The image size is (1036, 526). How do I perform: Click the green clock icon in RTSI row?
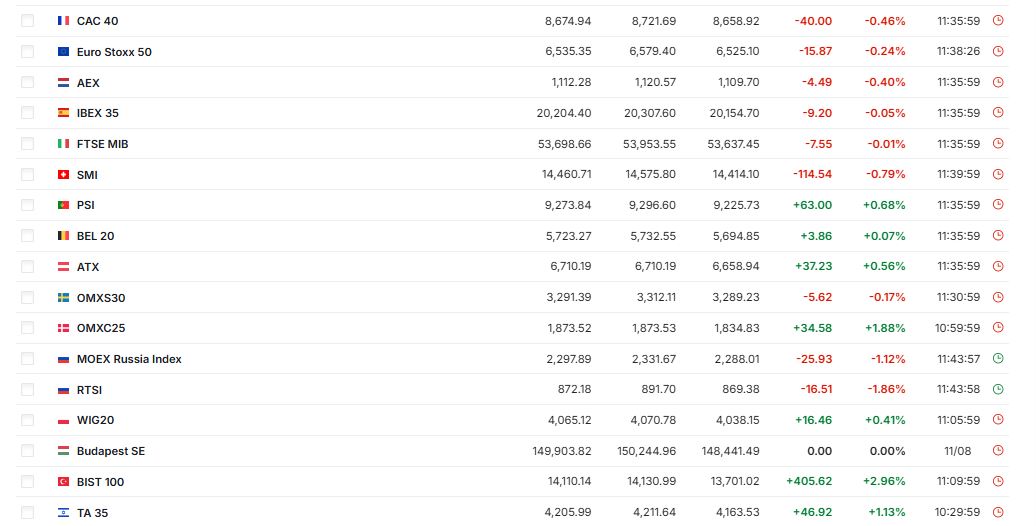coord(998,389)
